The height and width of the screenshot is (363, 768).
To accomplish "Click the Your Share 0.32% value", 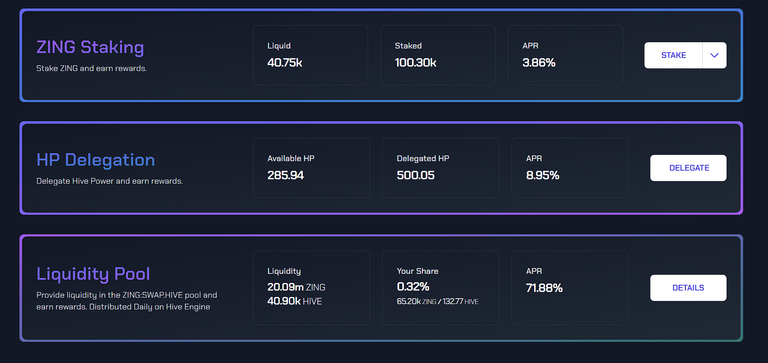I will click(413, 287).
